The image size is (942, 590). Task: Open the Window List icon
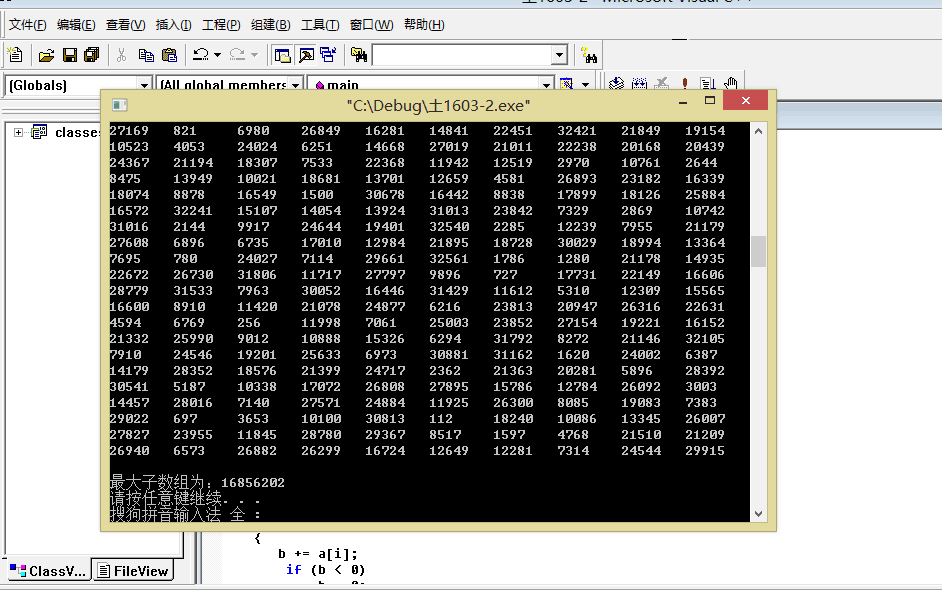pyautogui.click(x=329, y=55)
